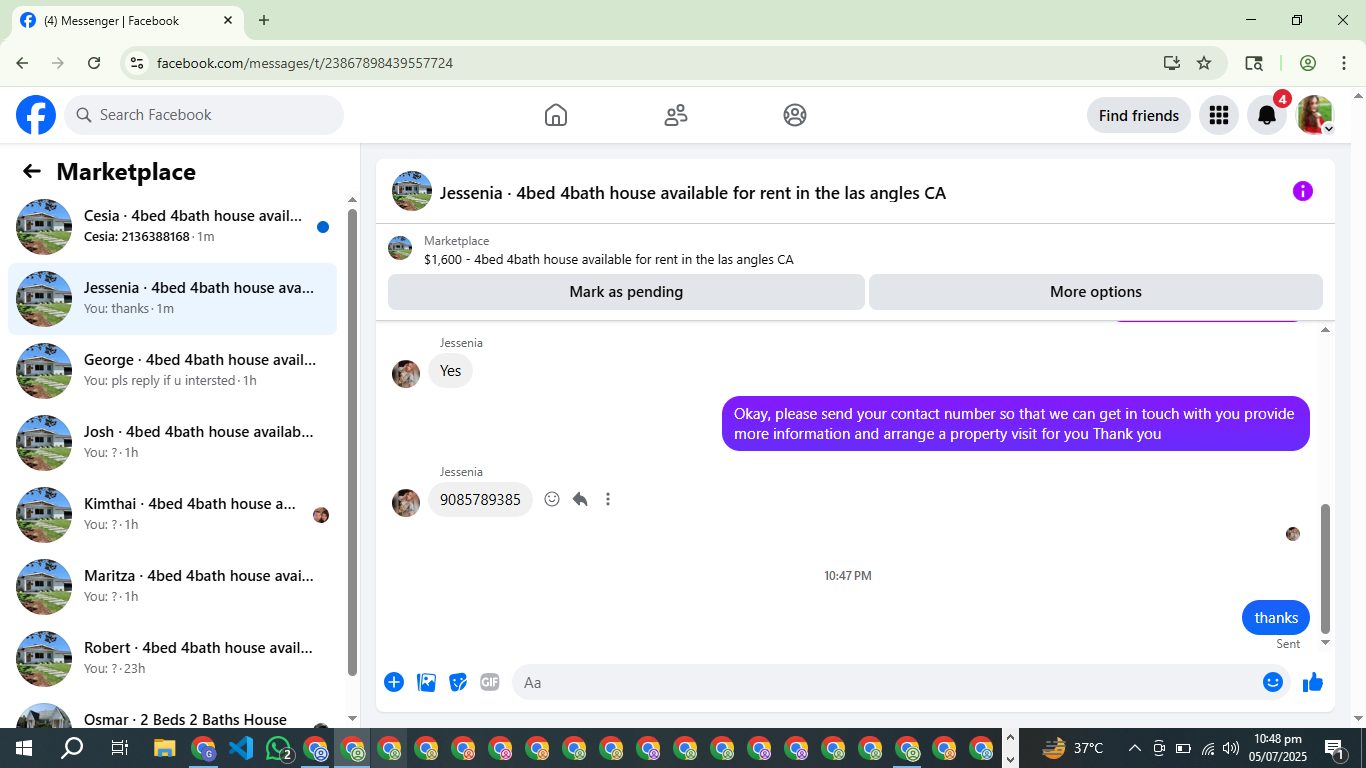Image resolution: width=1366 pixels, height=768 pixels.
Task: Click Jessenia's avatar beside Yes message
Action: pos(406,374)
